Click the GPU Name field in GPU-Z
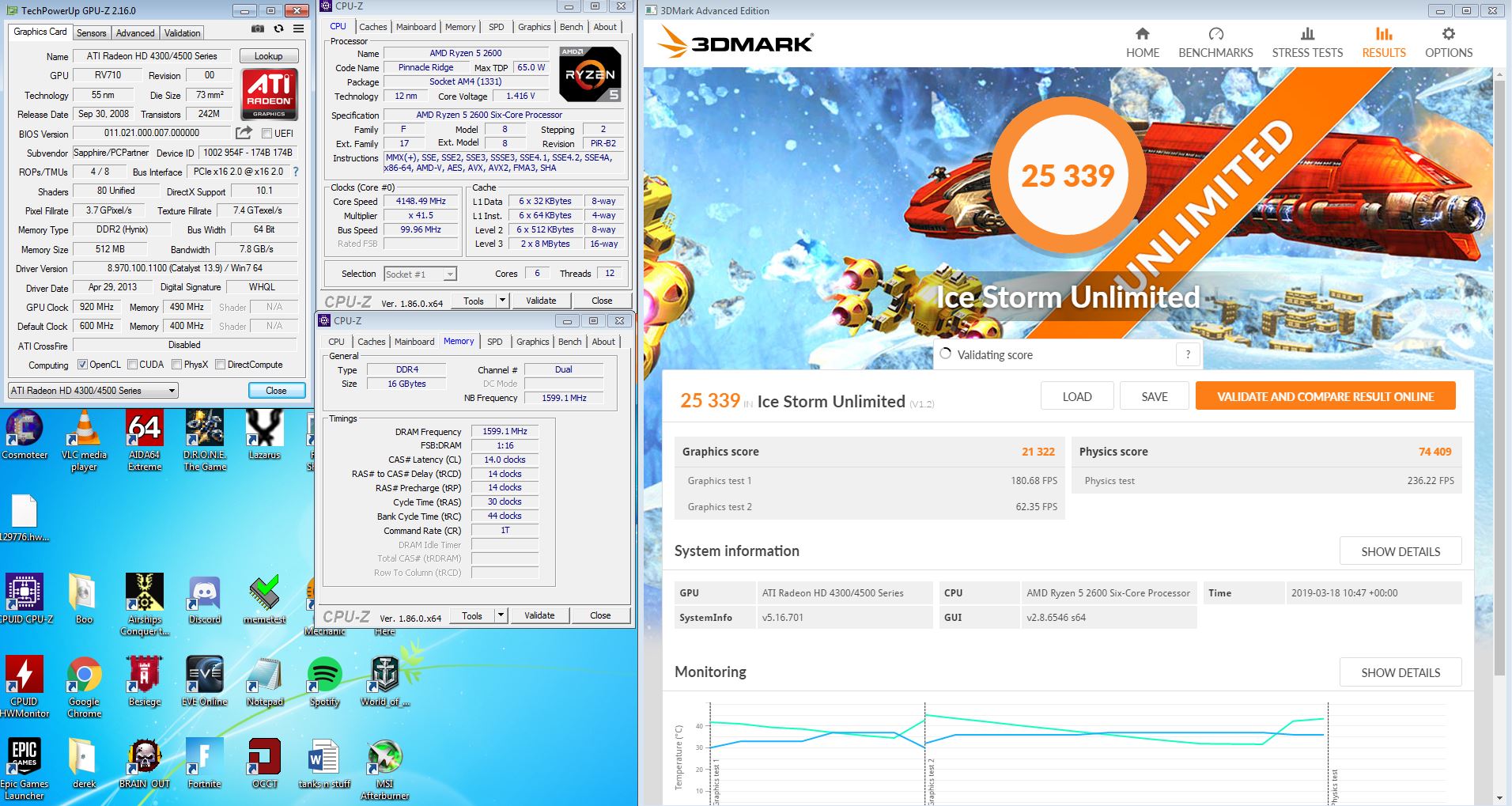 coord(152,56)
